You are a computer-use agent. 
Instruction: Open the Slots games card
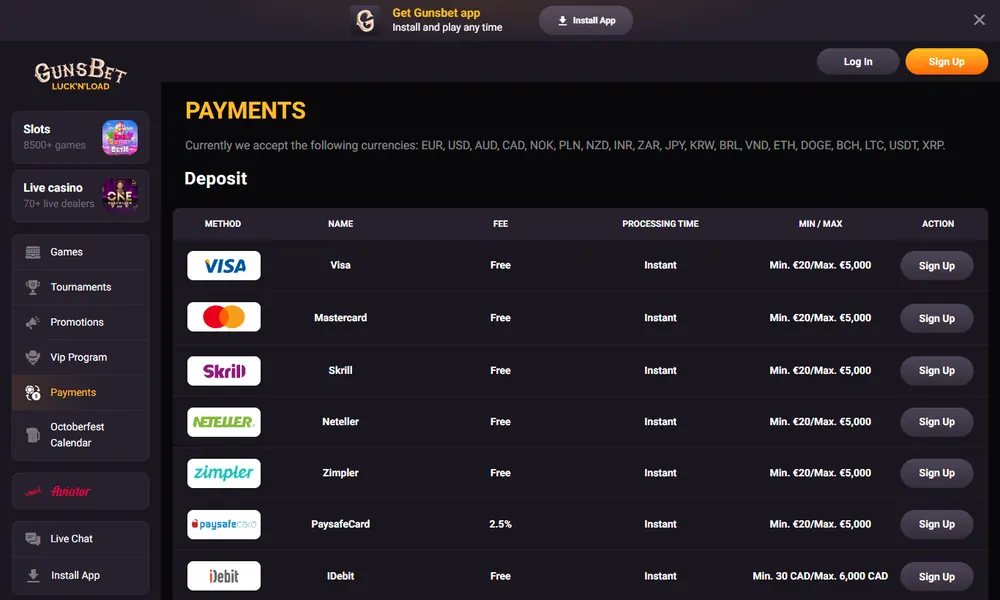[x=80, y=137]
